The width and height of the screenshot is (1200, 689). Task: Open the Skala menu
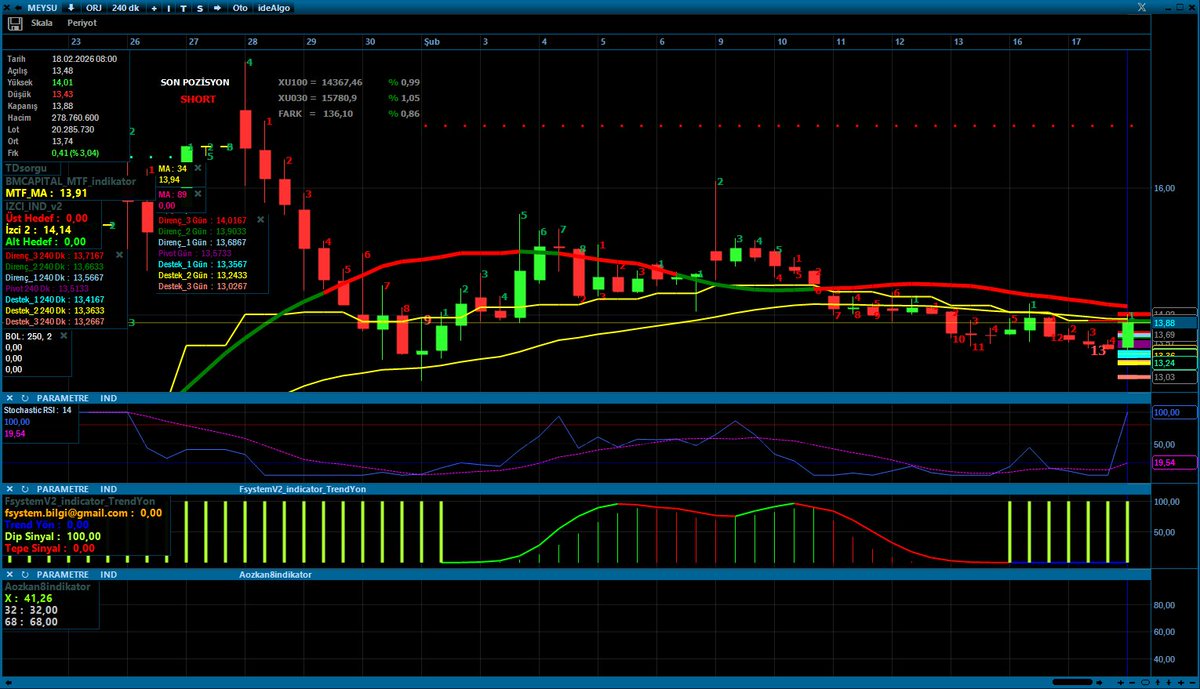(42, 22)
